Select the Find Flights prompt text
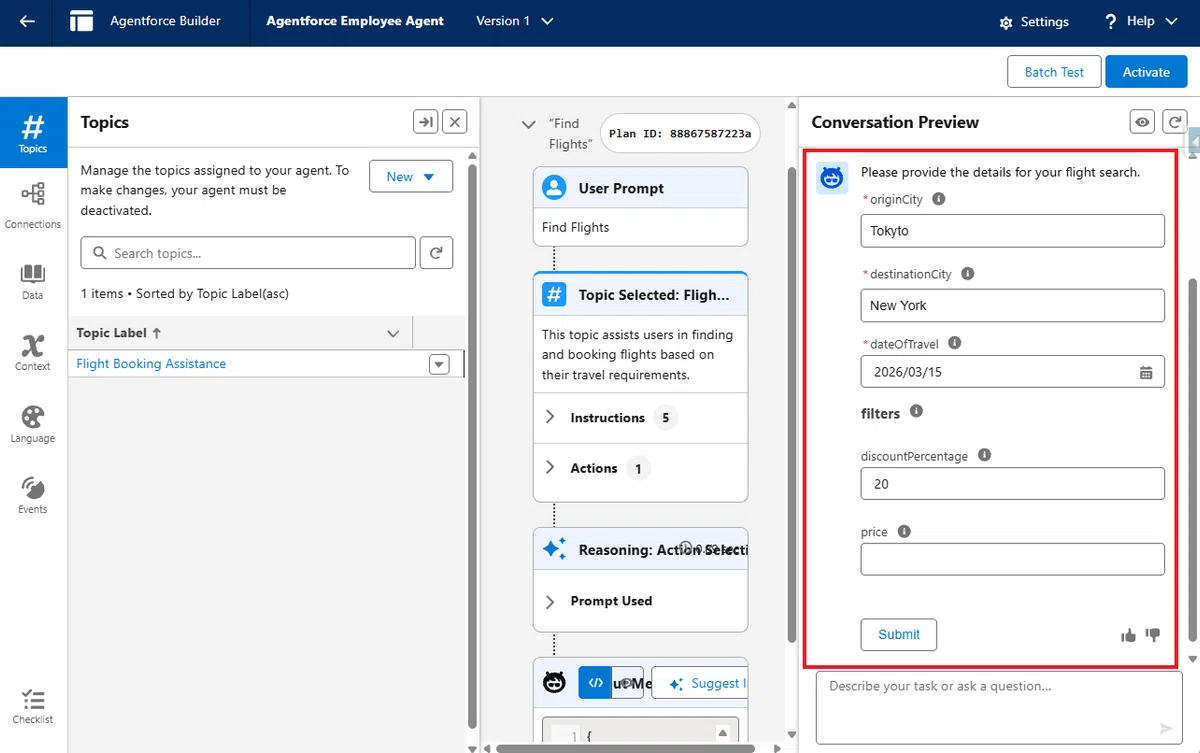Image resolution: width=1200 pixels, height=753 pixels. [576, 227]
